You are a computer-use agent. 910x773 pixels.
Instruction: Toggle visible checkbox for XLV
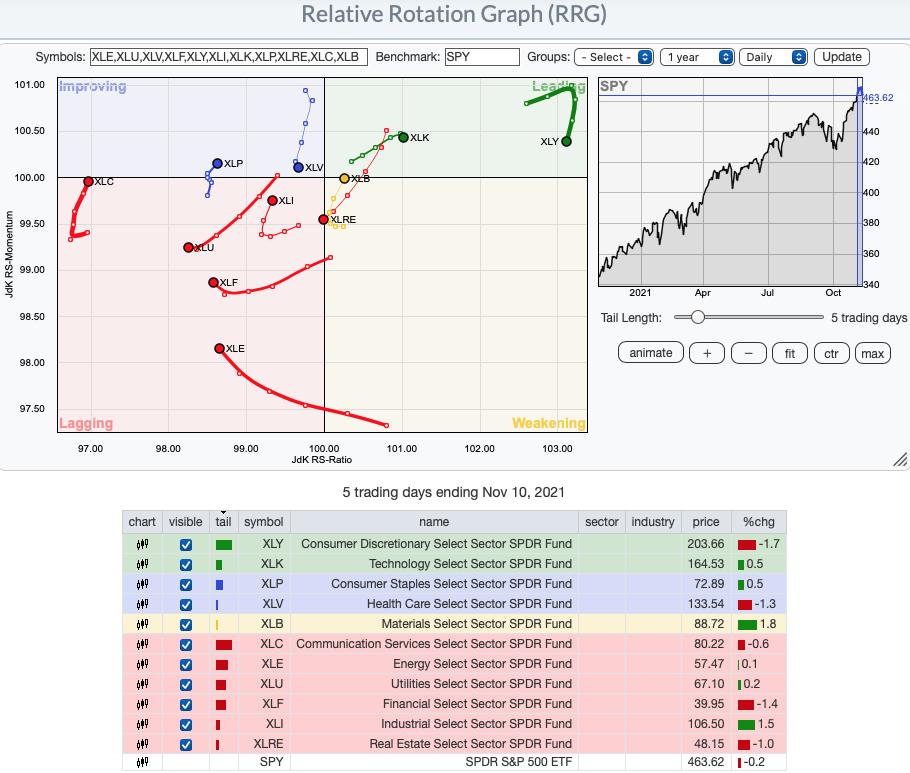[x=186, y=605]
